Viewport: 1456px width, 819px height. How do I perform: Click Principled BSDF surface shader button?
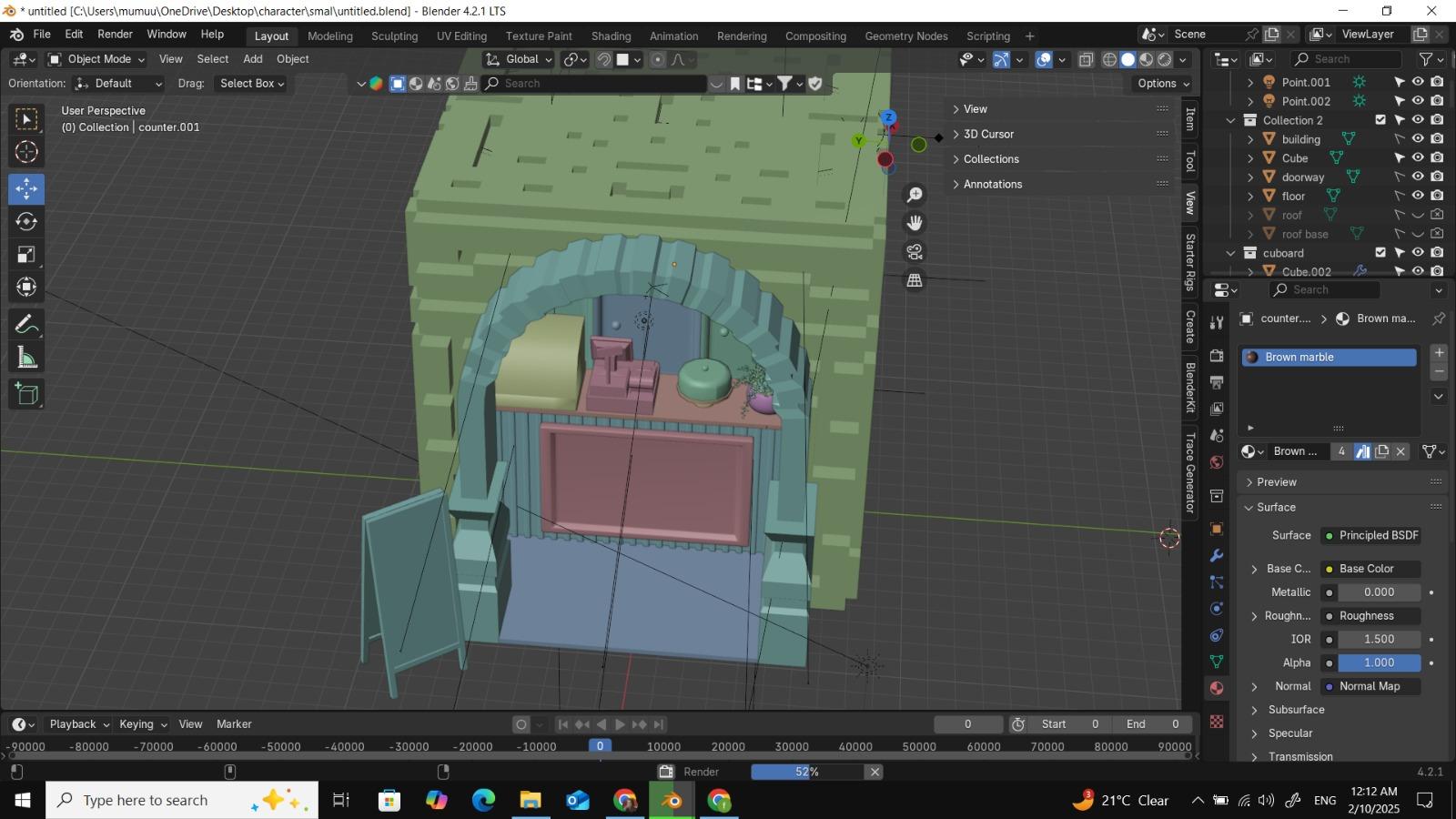[1370, 536]
